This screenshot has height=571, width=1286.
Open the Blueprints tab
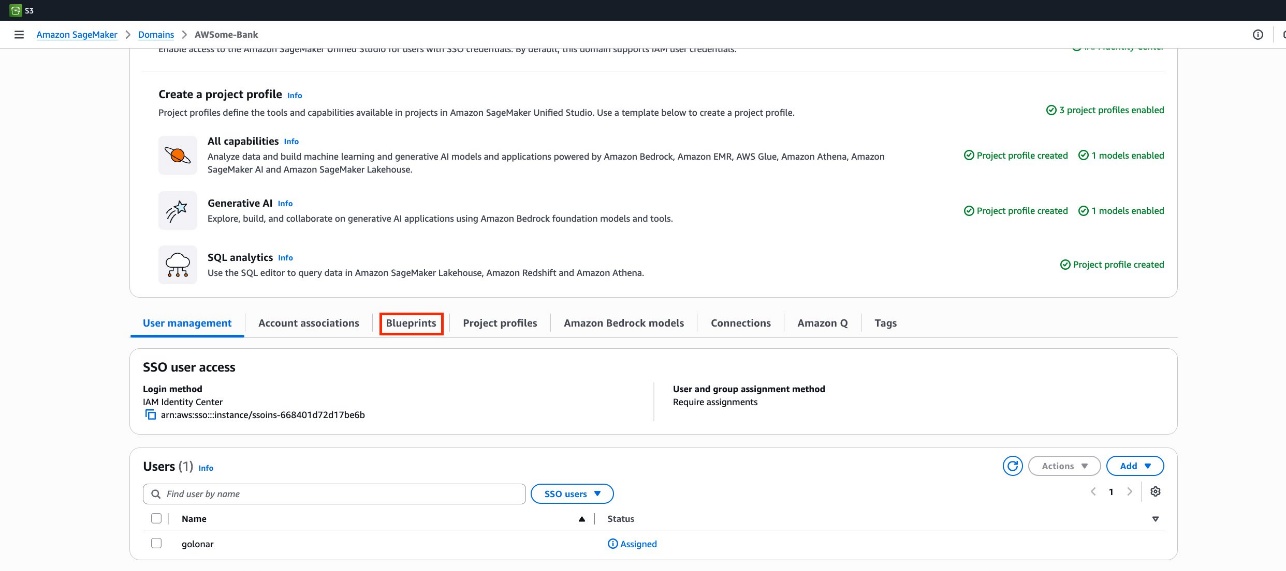[x=411, y=323]
